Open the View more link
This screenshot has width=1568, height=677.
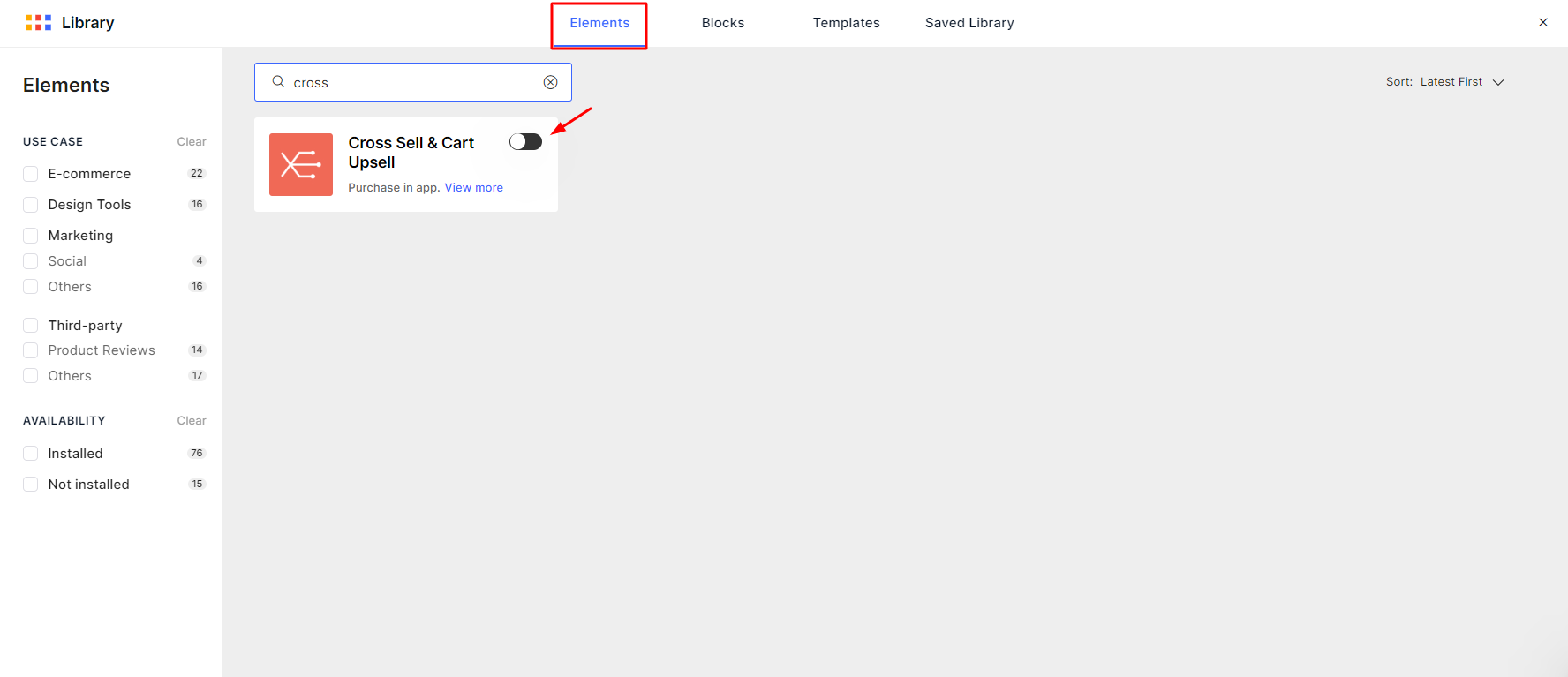[474, 187]
